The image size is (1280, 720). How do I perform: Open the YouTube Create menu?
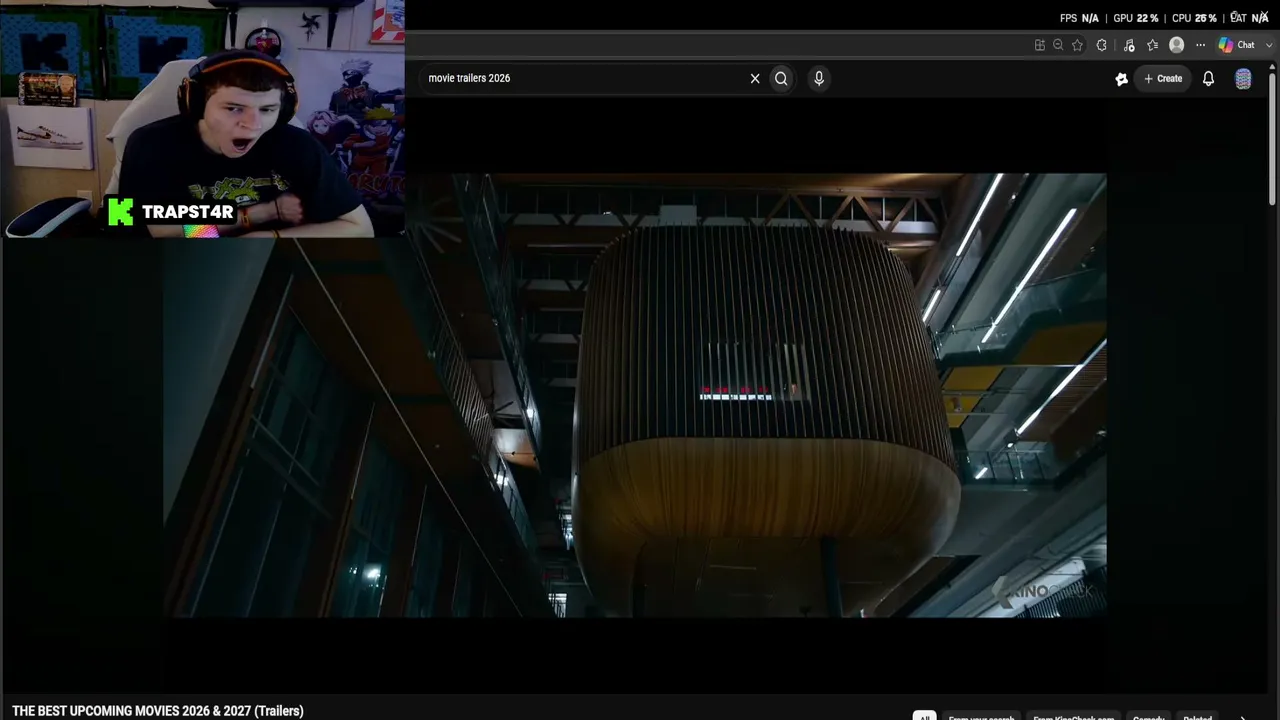[x=1163, y=78]
